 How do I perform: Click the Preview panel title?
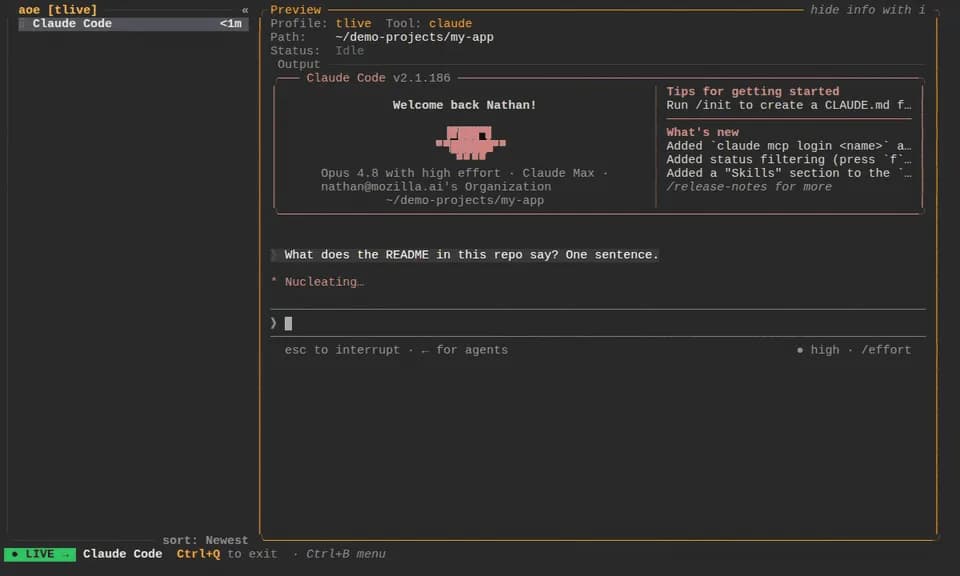tap(295, 10)
